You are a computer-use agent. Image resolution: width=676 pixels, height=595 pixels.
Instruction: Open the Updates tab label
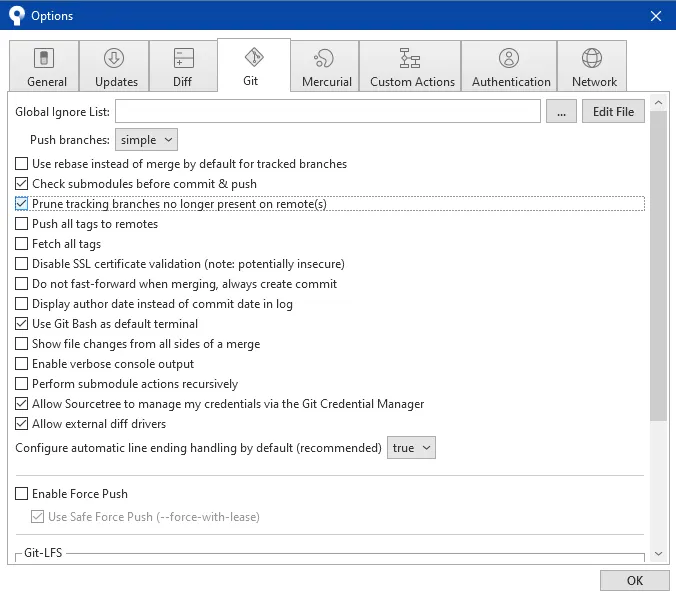point(116,82)
